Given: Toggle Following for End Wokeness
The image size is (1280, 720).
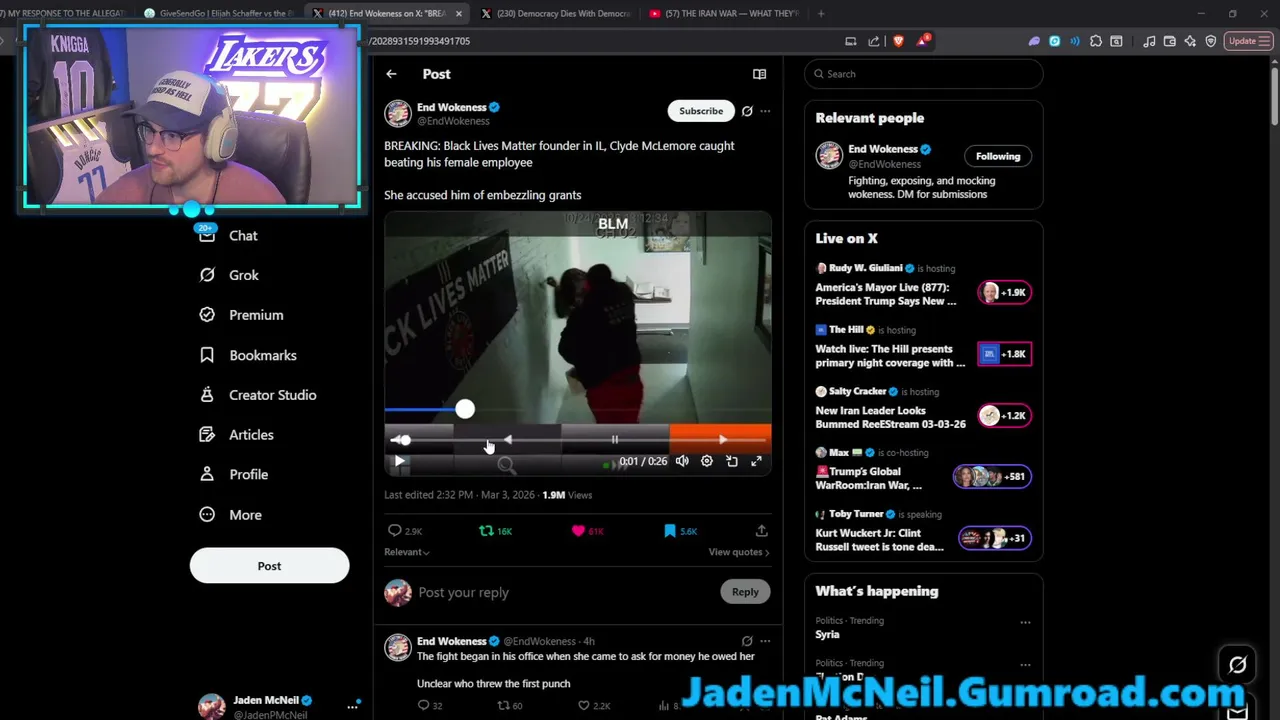Looking at the screenshot, I should [x=998, y=156].
